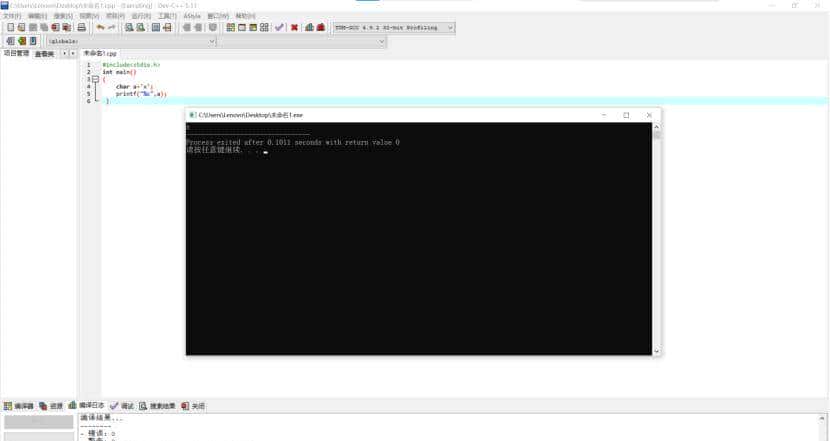Switch to the 资源 bottom tab
The height and width of the screenshot is (441, 830).
(51, 406)
